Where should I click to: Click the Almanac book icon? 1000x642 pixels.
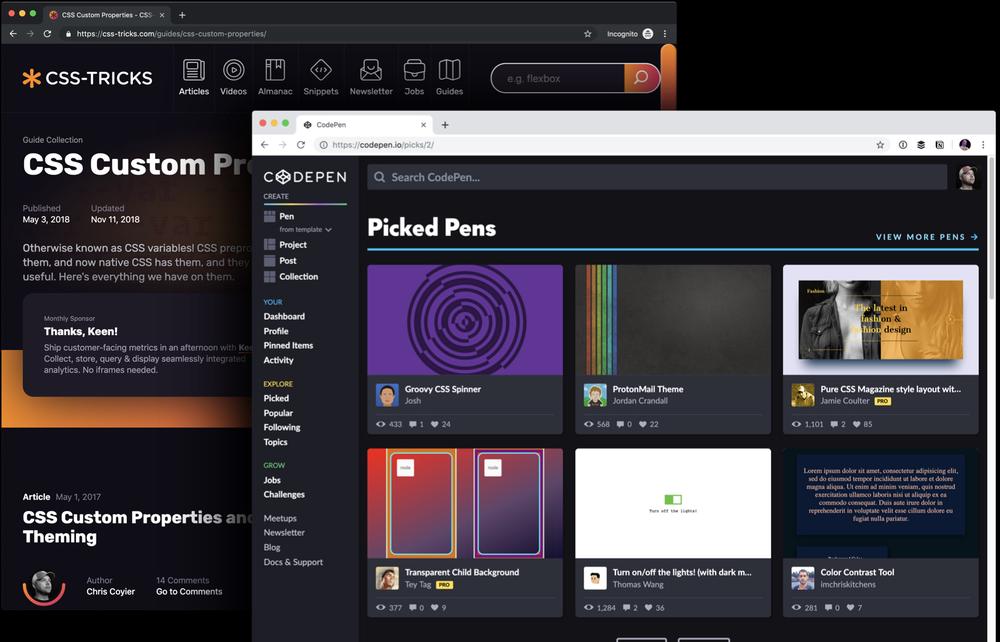(275, 69)
